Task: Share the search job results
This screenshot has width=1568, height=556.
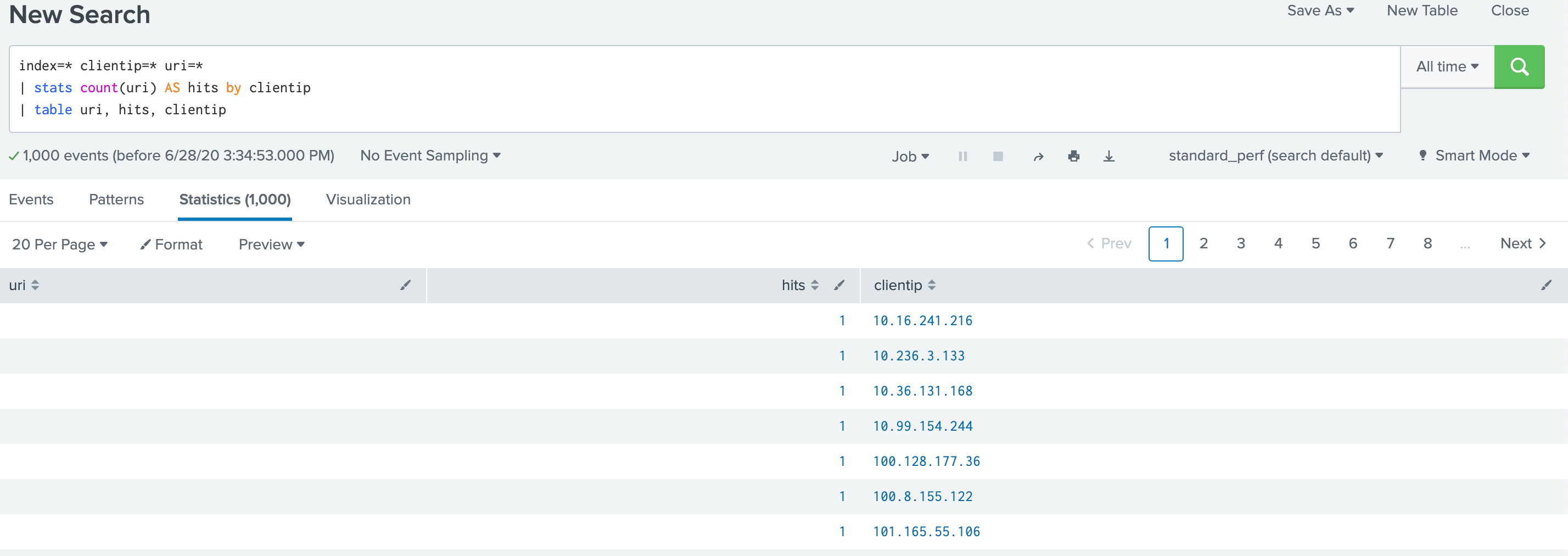Action: [x=1037, y=156]
